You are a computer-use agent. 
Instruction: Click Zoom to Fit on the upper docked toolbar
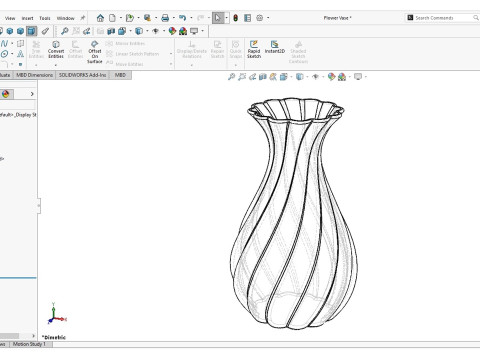(x=65, y=31)
